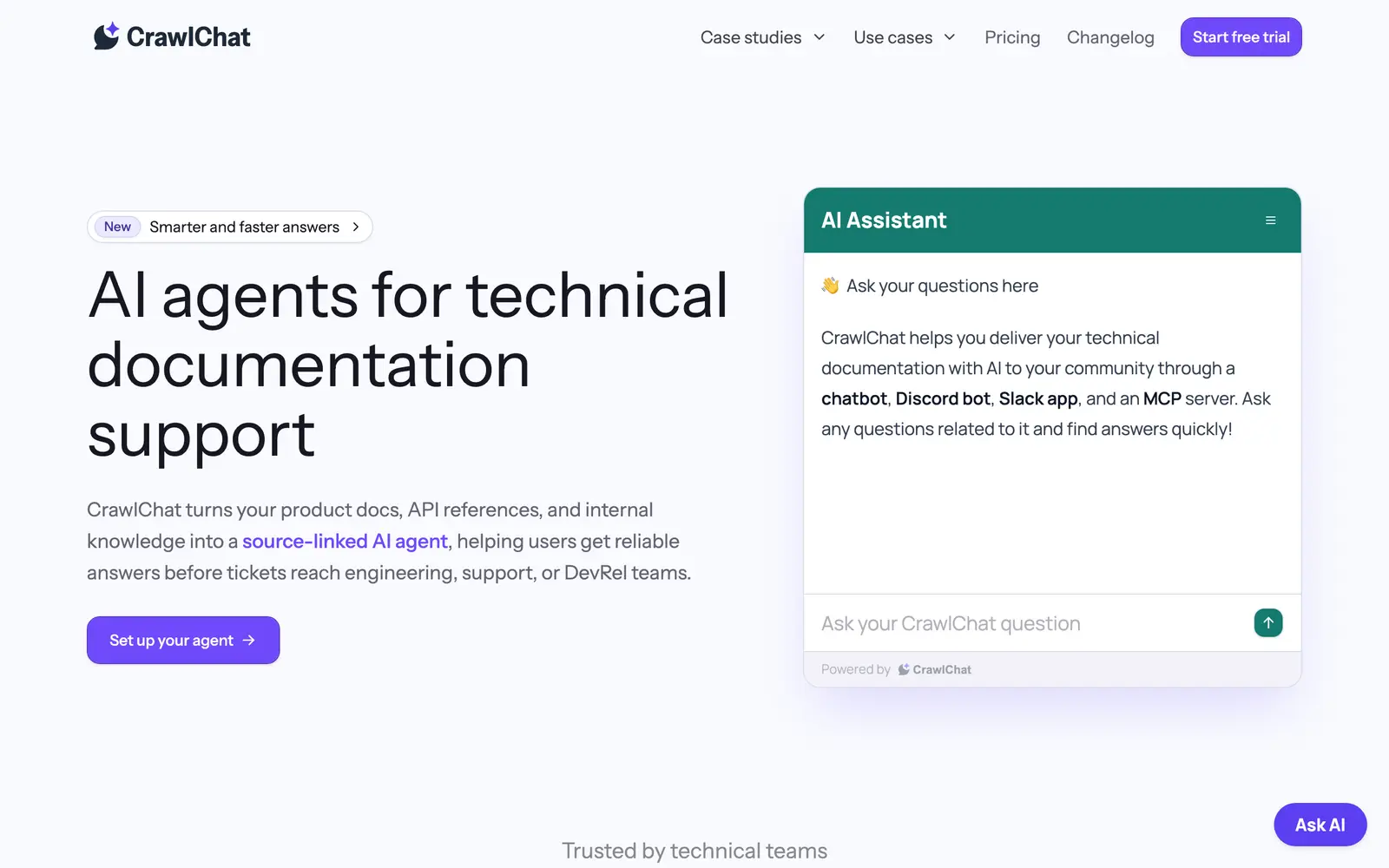
Task: Click the Powered by text
Action: [856, 669]
